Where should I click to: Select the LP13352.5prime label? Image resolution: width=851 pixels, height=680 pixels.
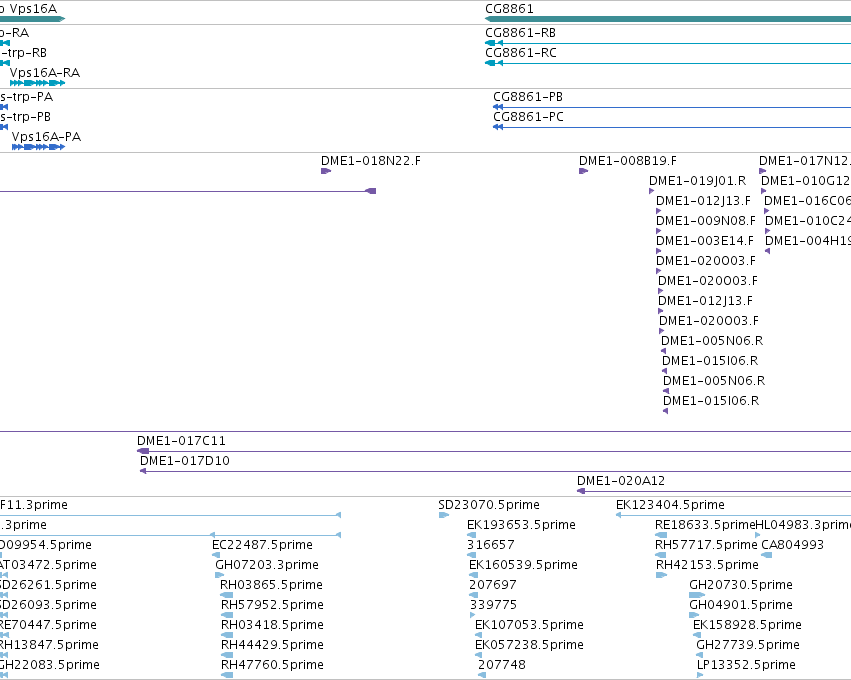point(746,665)
